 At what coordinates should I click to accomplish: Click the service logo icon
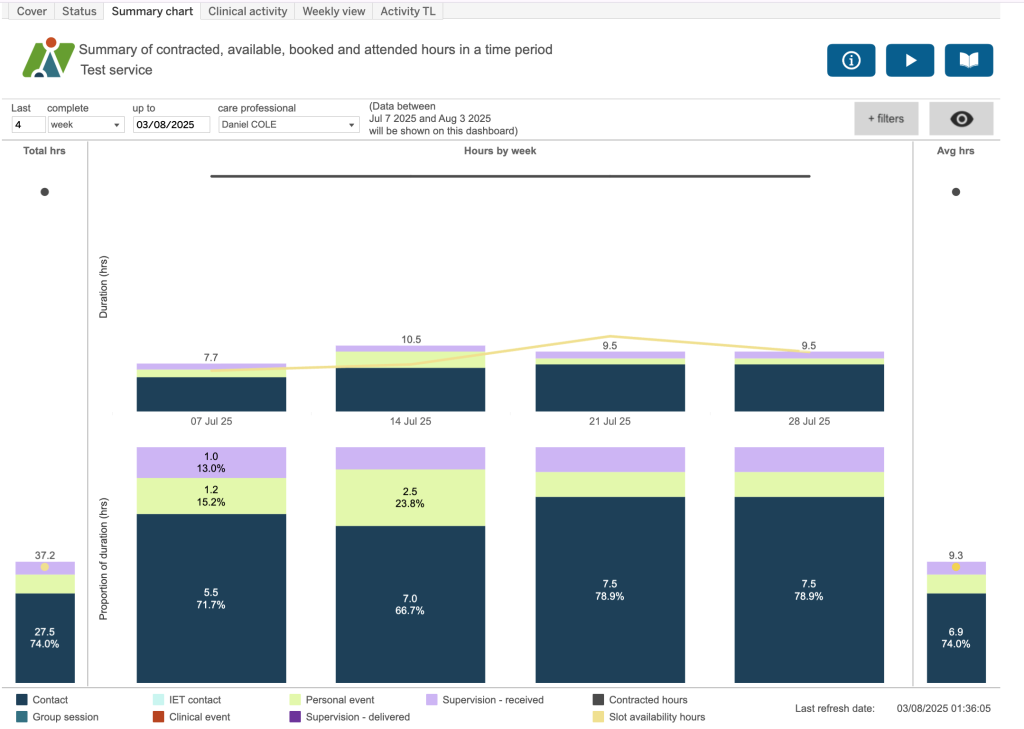click(x=48, y=59)
